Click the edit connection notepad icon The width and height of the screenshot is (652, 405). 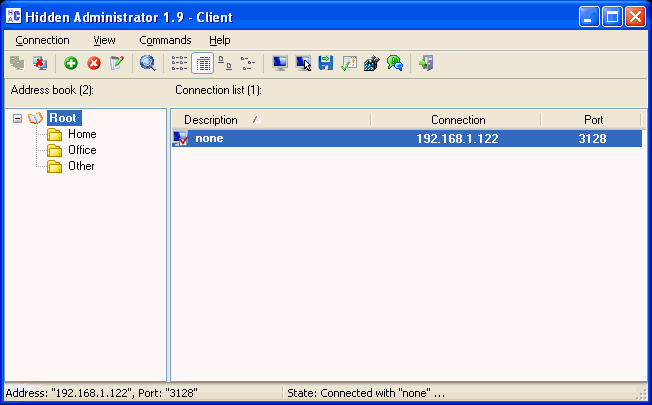(x=117, y=63)
